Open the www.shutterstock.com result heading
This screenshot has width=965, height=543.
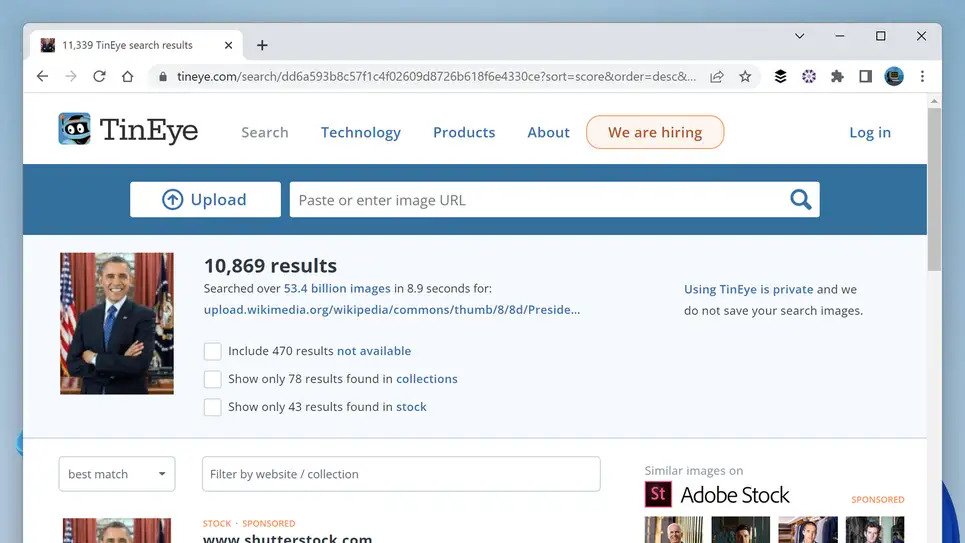(x=287, y=538)
